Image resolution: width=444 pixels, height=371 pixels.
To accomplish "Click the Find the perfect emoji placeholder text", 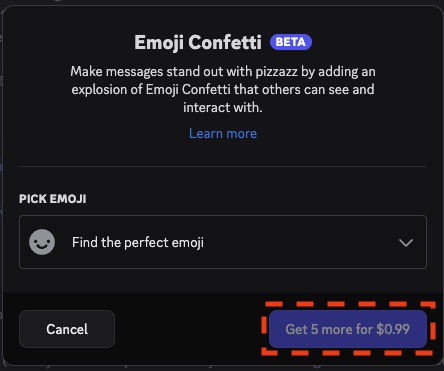I will point(138,242).
